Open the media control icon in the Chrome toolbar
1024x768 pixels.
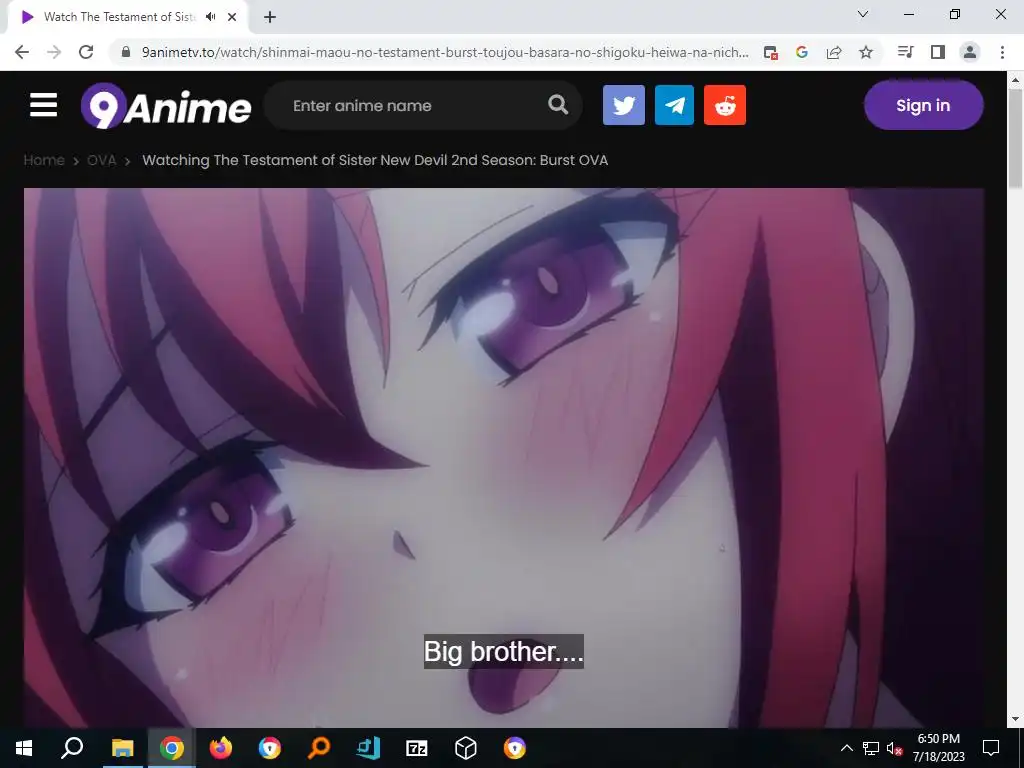[x=905, y=52]
